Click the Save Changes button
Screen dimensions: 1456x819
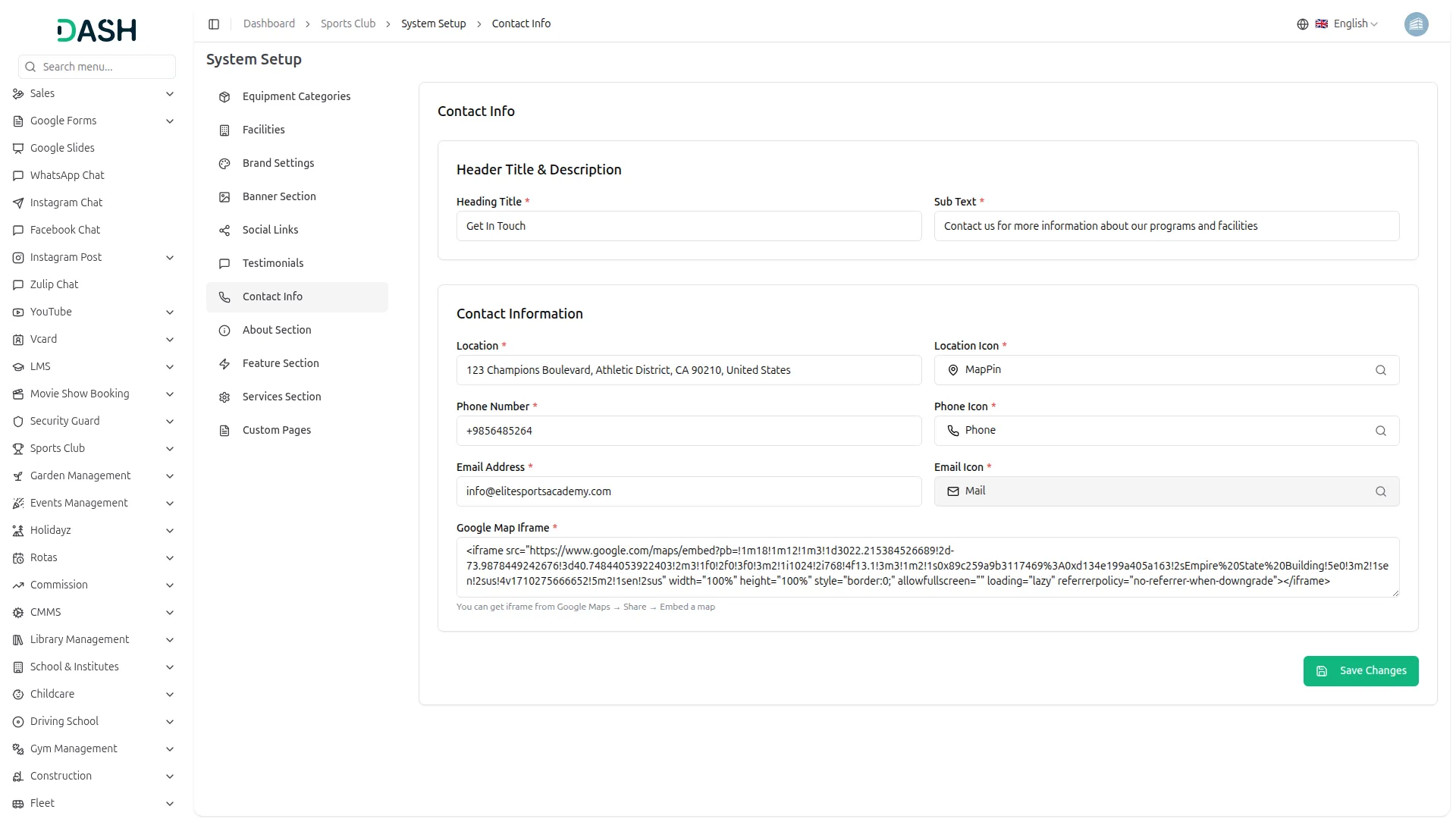click(x=1360, y=670)
